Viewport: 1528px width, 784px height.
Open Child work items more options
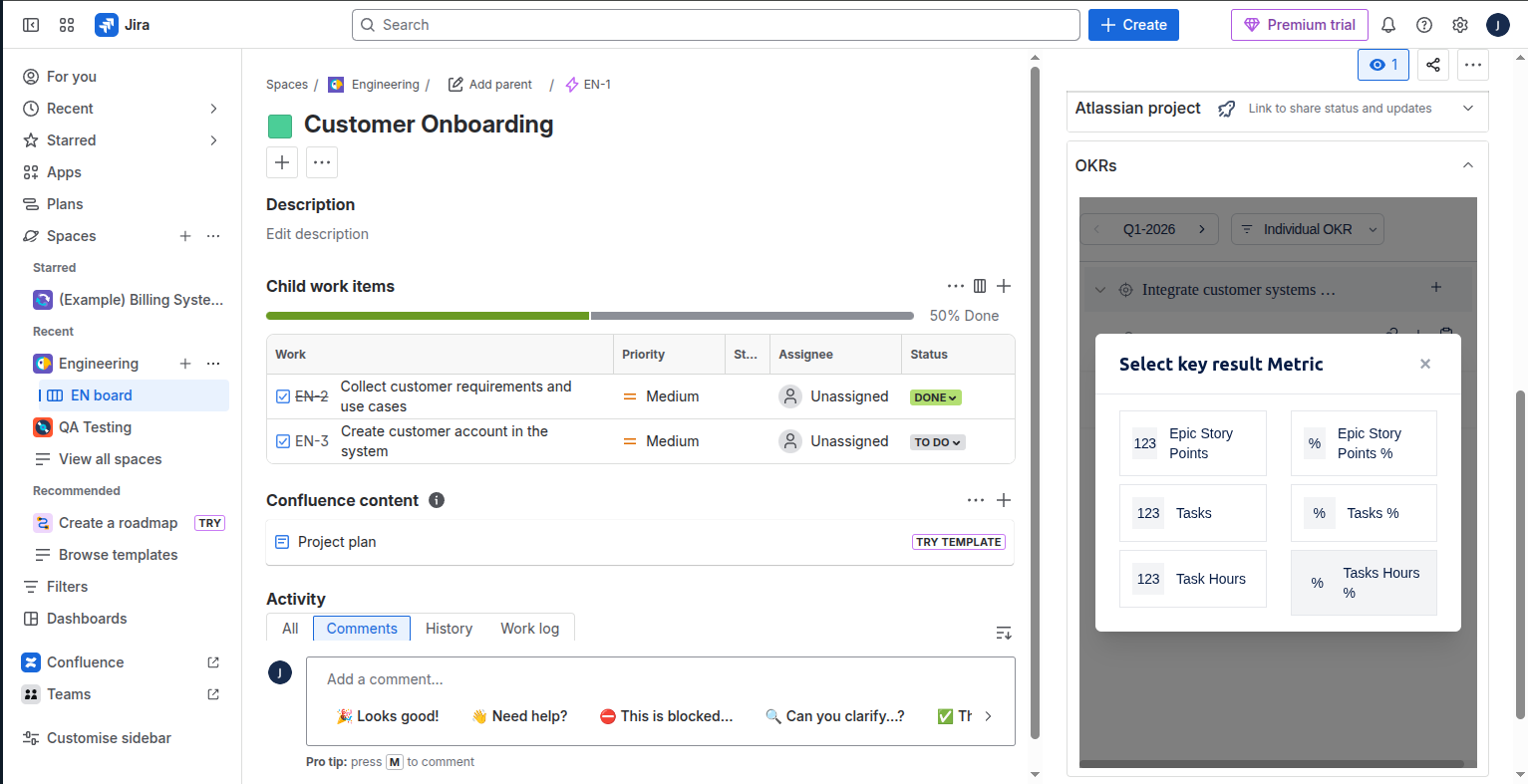[x=956, y=286]
